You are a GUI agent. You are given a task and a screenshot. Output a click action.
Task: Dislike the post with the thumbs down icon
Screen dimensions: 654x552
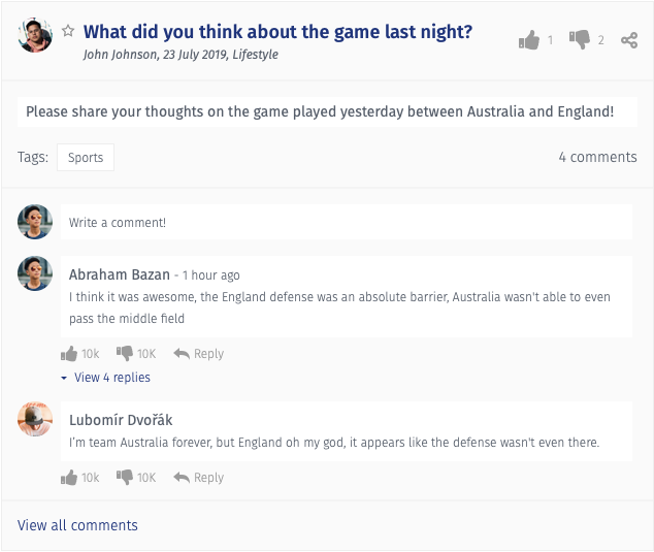[579, 40]
